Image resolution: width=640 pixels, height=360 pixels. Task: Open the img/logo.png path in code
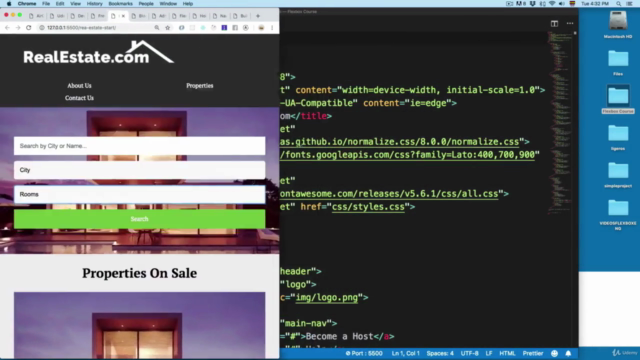coord(327,298)
